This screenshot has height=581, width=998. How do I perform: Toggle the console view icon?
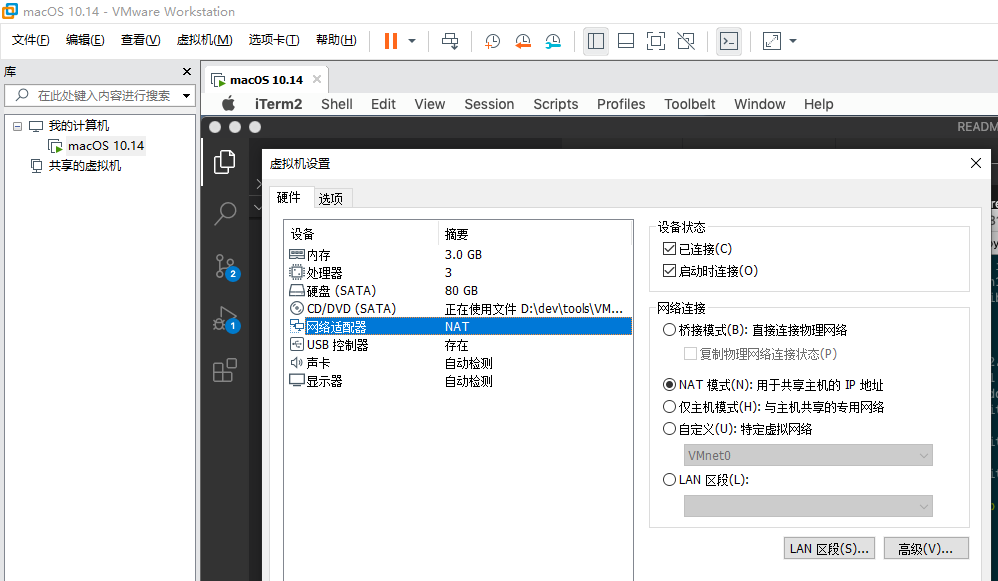[729, 41]
